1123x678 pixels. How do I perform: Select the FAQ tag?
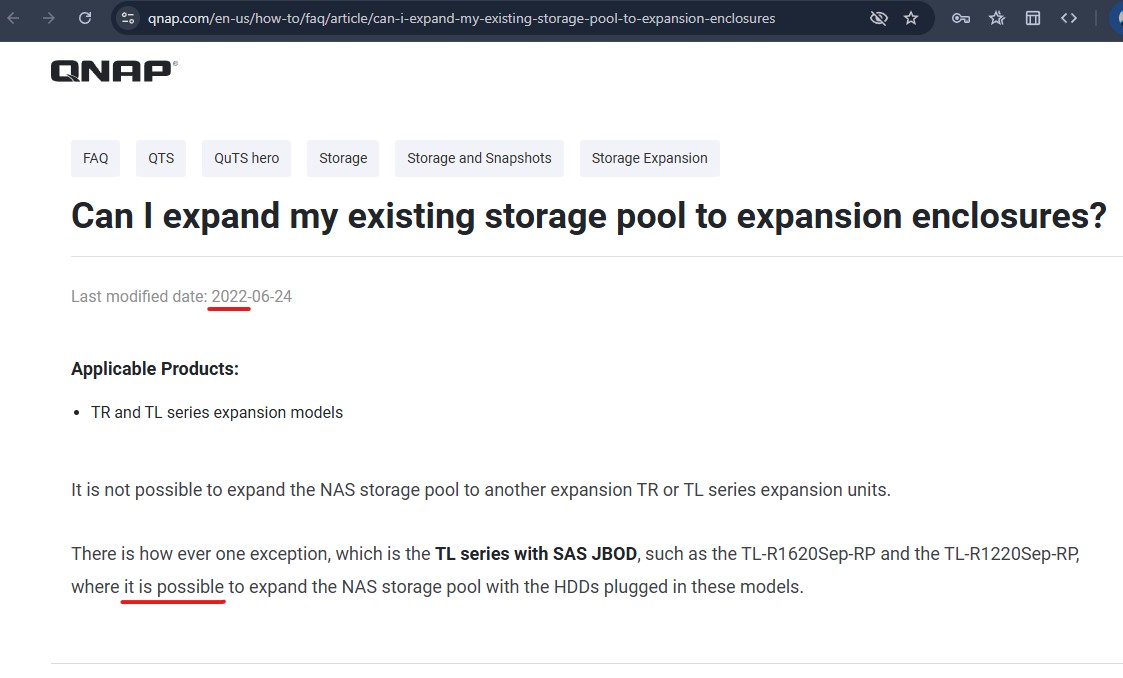96,158
